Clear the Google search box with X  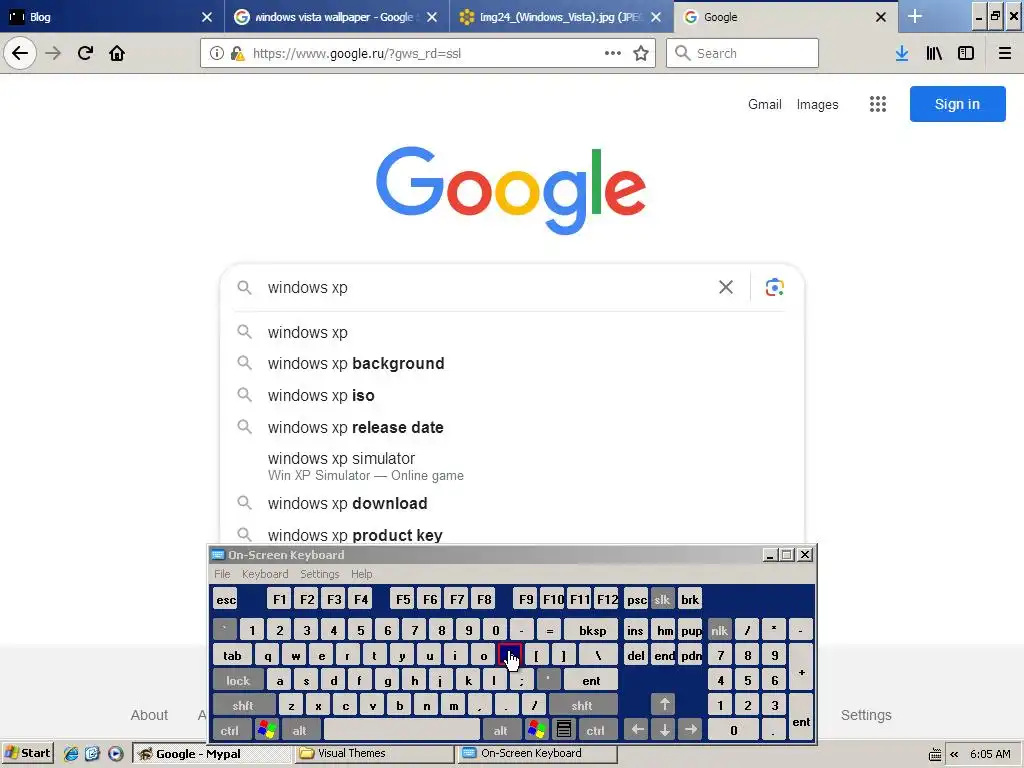(x=726, y=287)
